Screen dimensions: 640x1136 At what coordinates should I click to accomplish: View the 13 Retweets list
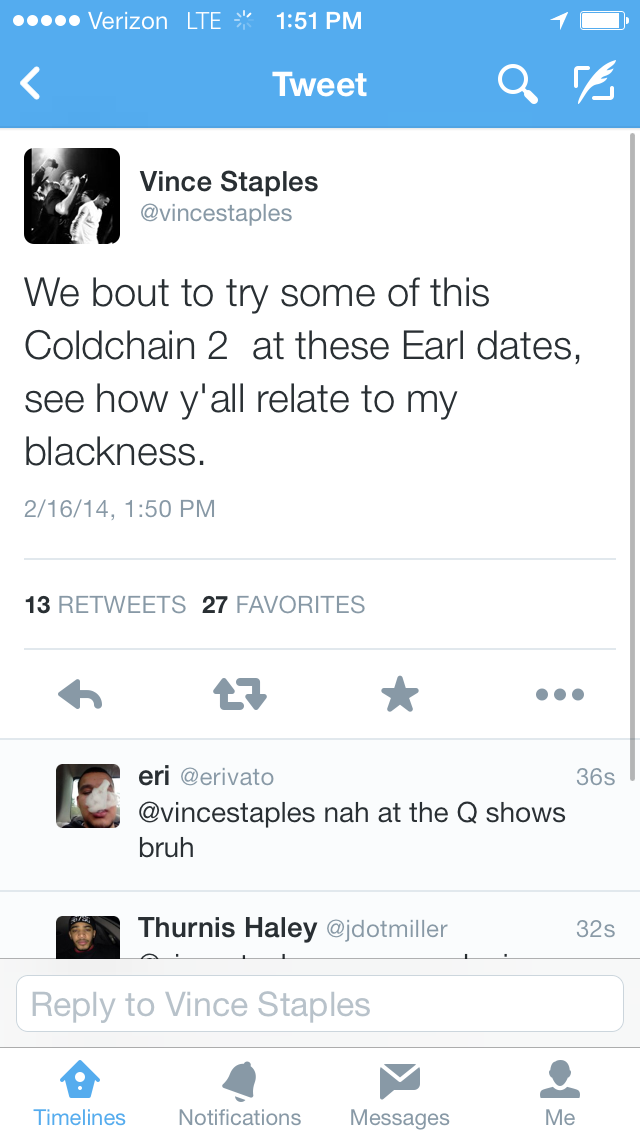pos(105,605)
